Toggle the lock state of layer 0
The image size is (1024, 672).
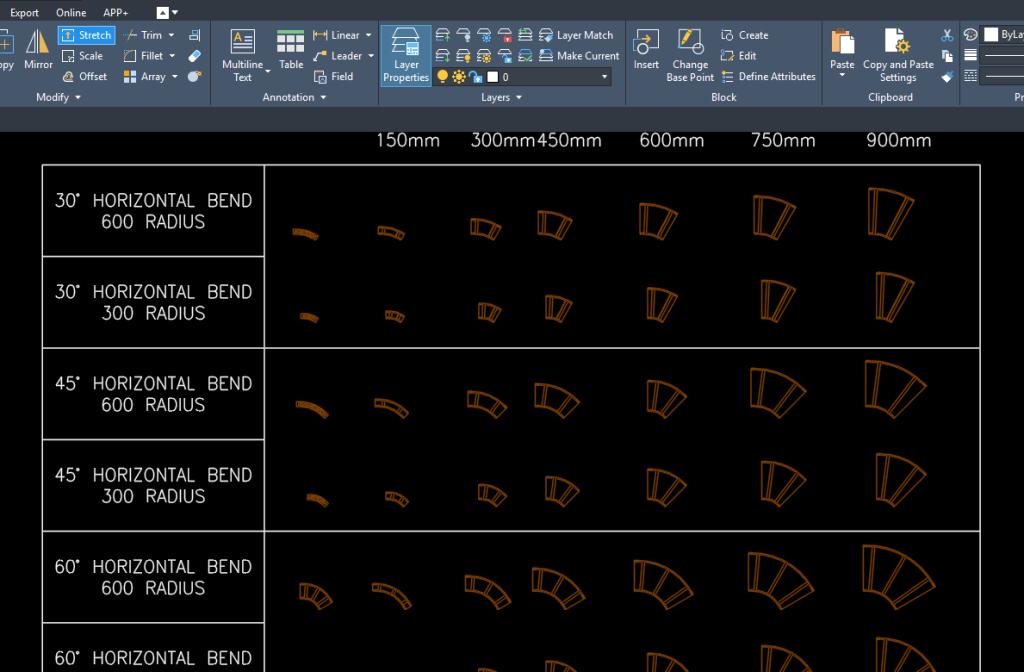tap(474, 76)
